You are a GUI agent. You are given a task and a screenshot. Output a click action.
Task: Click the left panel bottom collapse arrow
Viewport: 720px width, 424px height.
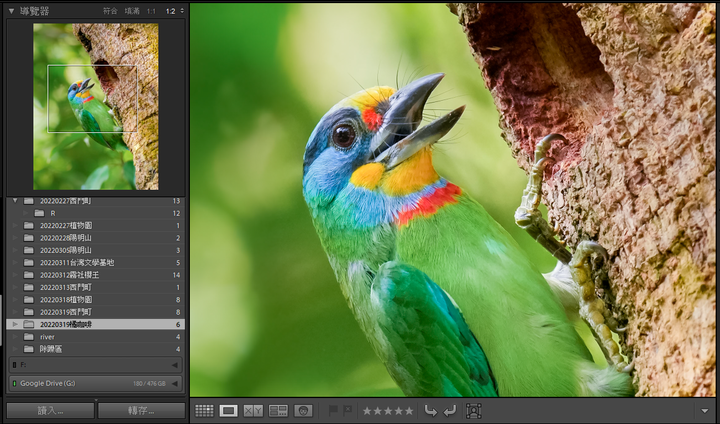(96, 400)
